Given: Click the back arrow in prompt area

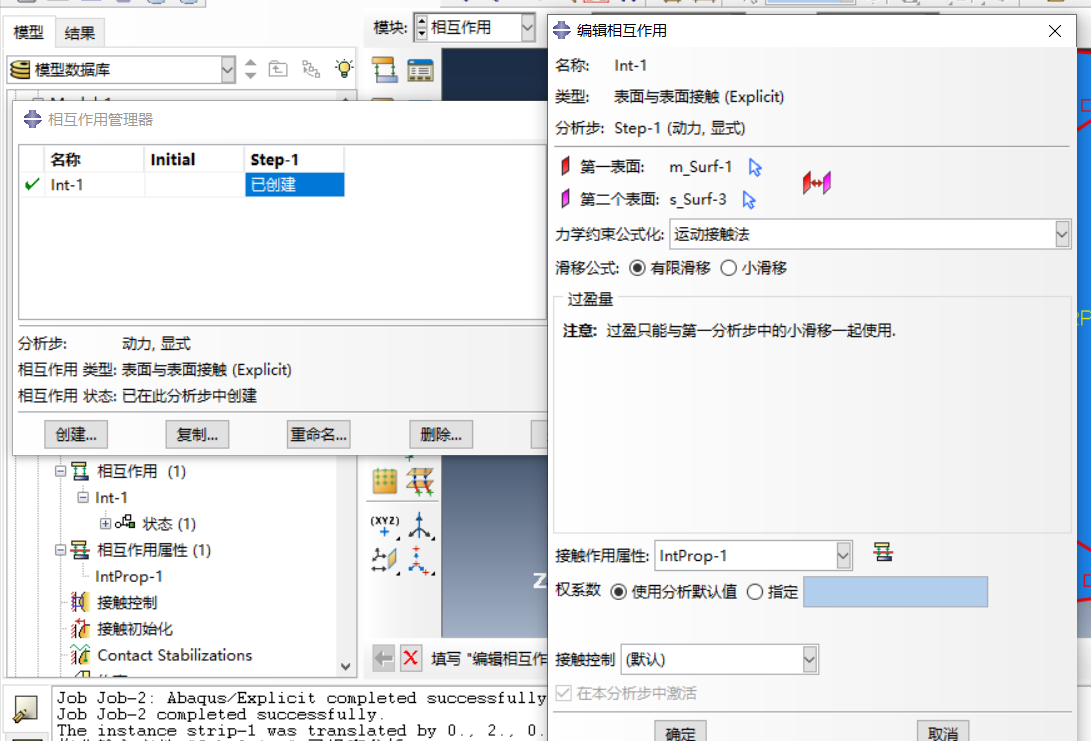Looking at the screenshot, I should [x=383, y=658].
